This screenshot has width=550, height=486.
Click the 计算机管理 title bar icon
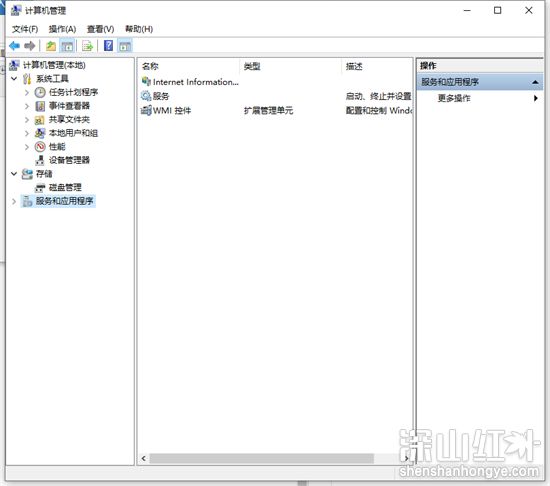(16, 11)
